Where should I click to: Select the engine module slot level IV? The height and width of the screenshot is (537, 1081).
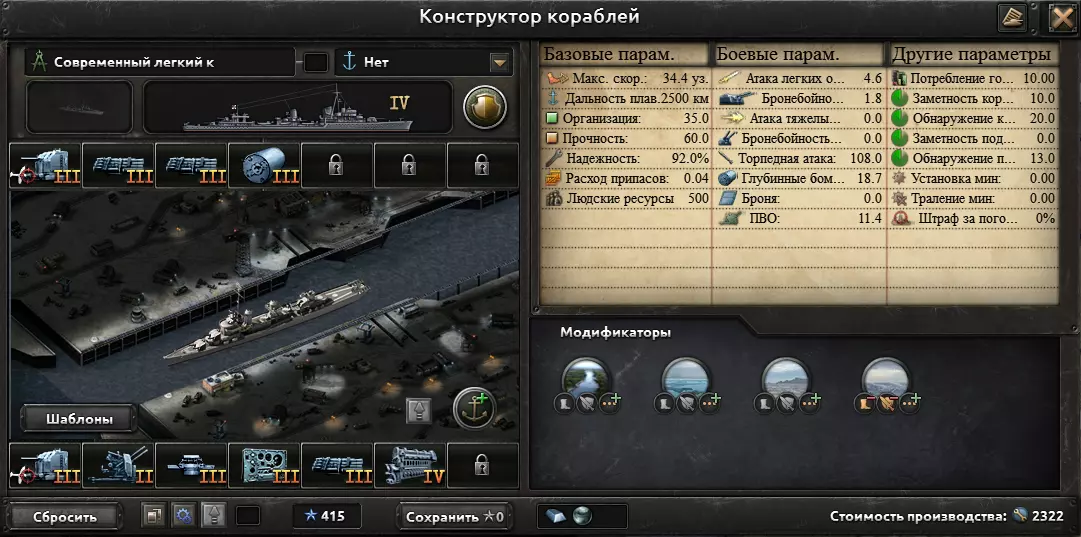coord(410,465)
